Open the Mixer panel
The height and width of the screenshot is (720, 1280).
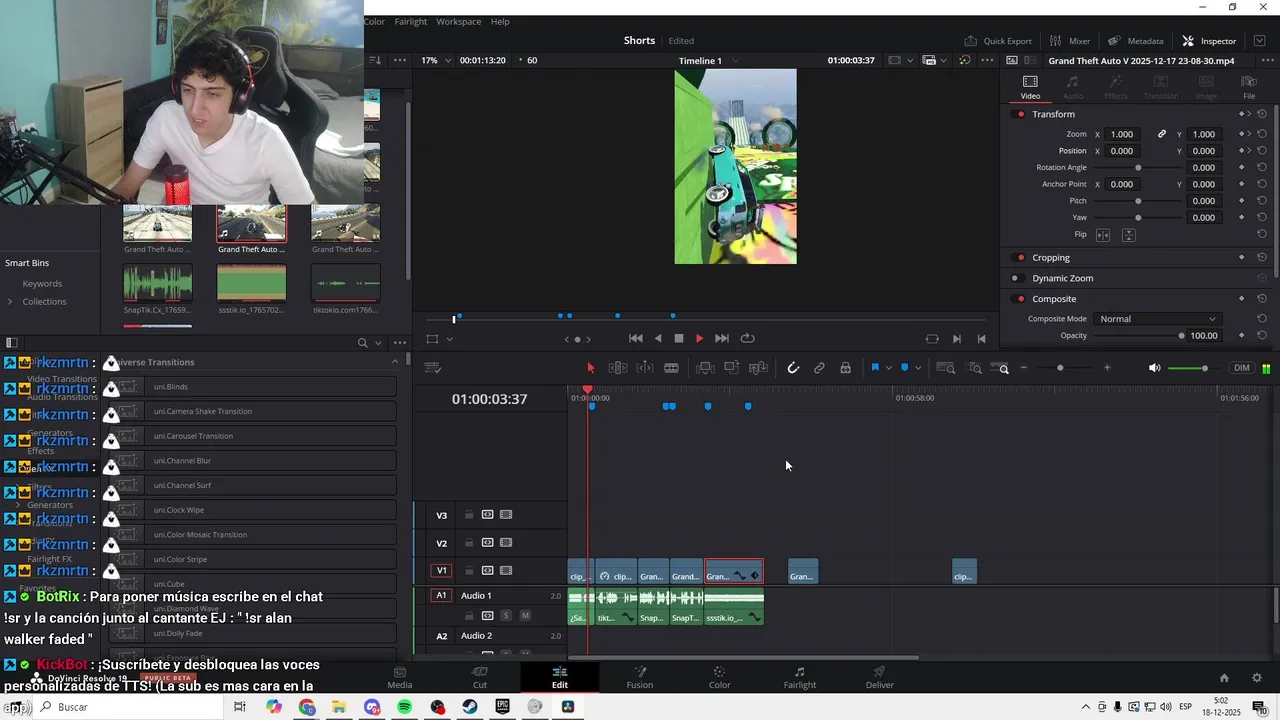pyautogui.click(x=1069, y=41)
